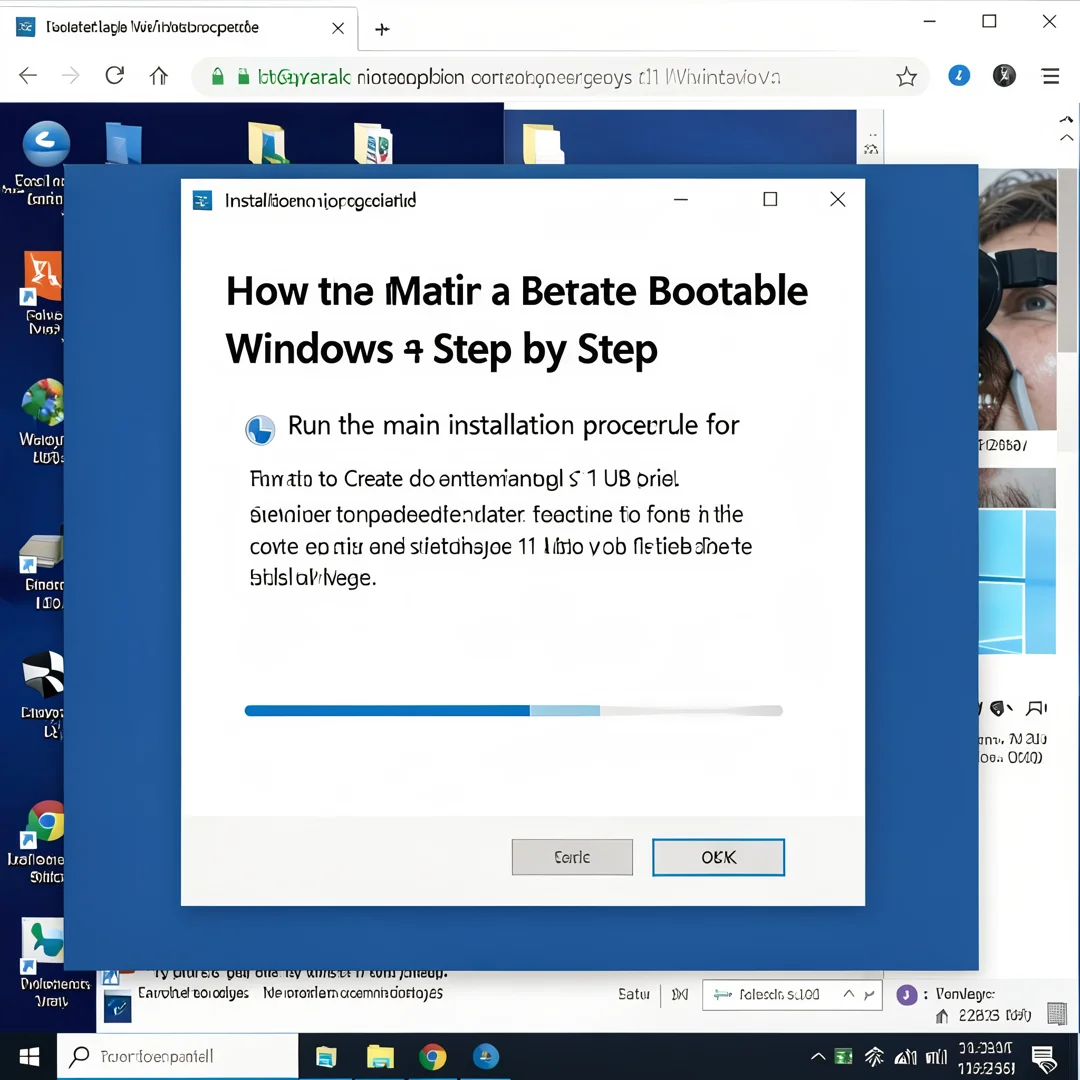The image size is (1080, 1080).
Task: Open the Windows Start menu
Action: click(x=29, y=1057)
